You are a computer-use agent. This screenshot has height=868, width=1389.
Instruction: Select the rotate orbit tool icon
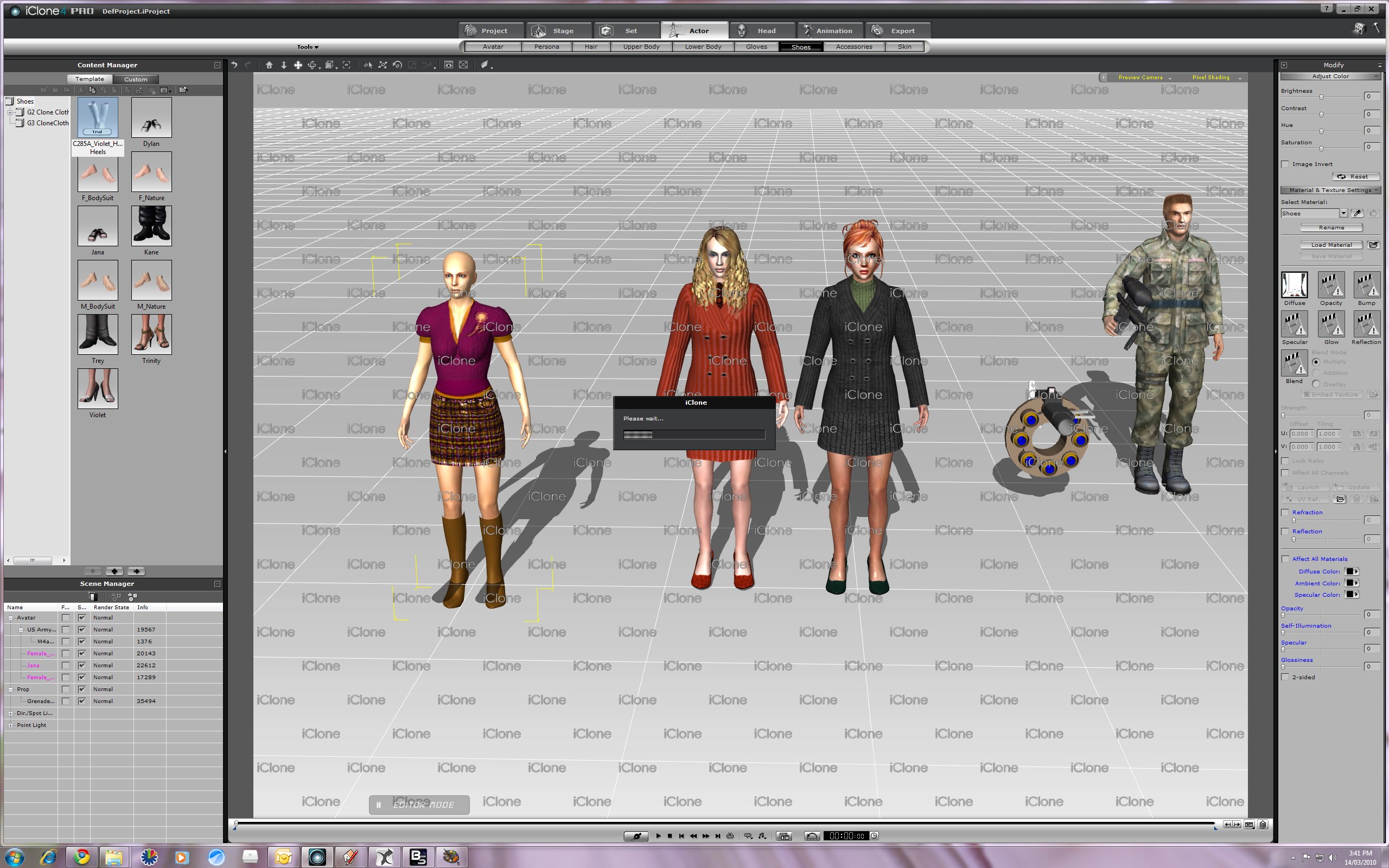pos(312,65)
